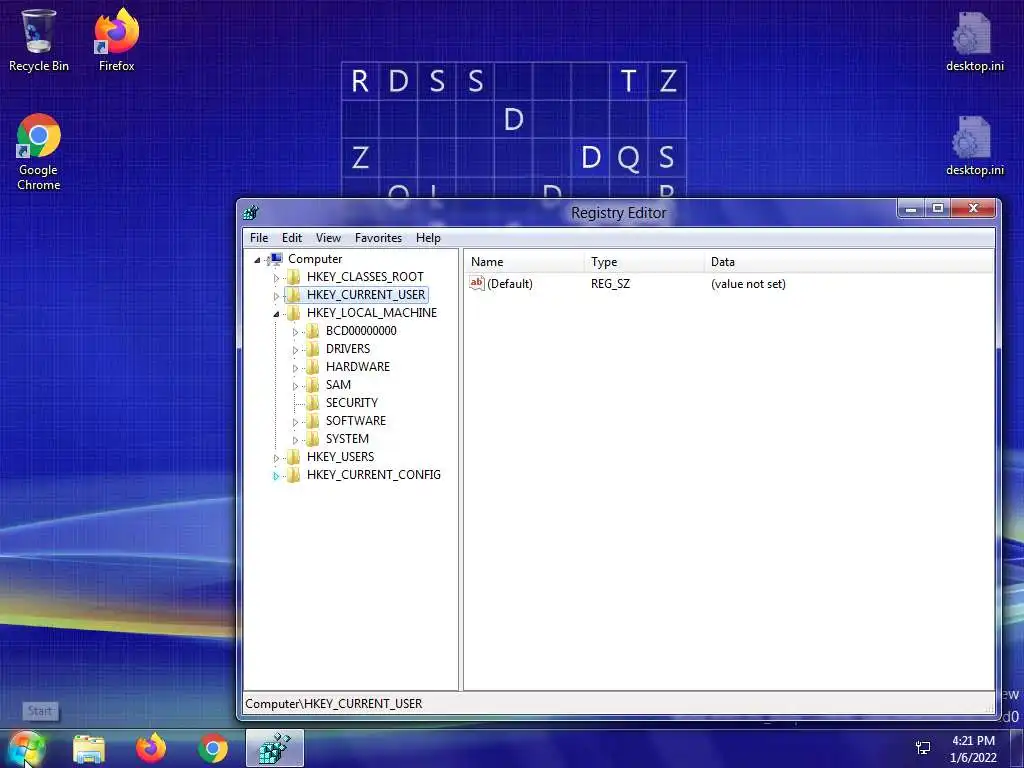Expand the HARDWARE subkey

point(295,368)
